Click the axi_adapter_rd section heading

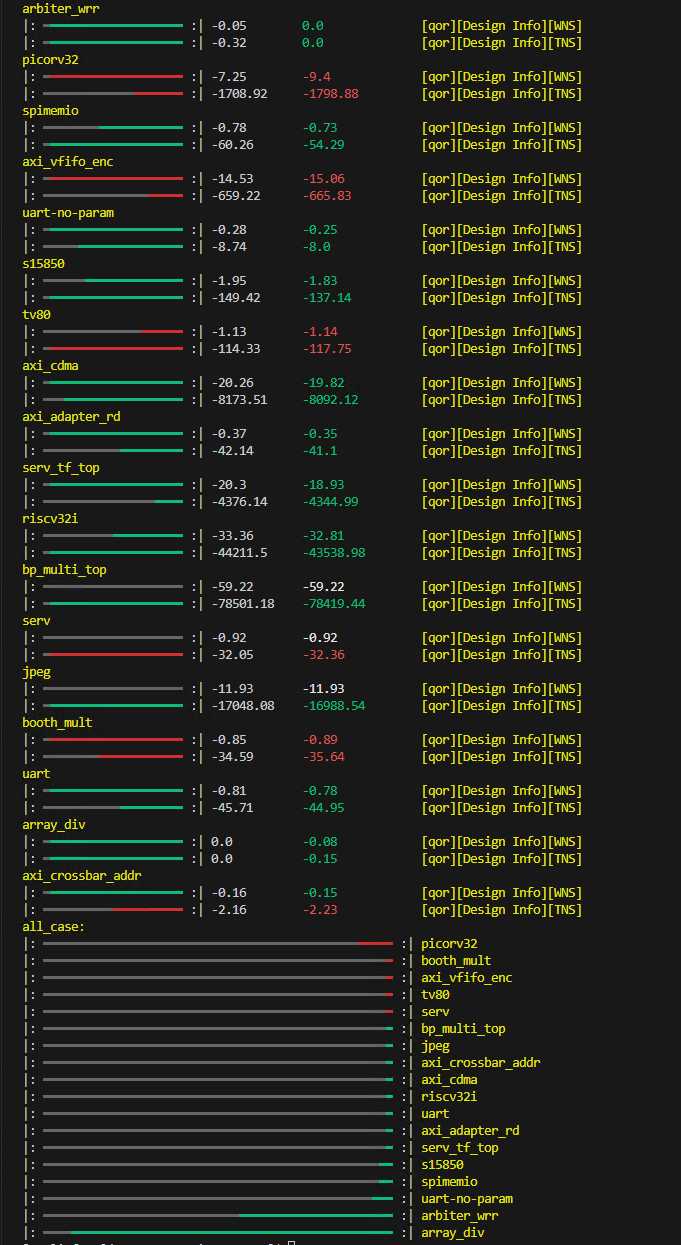(71, 417)
